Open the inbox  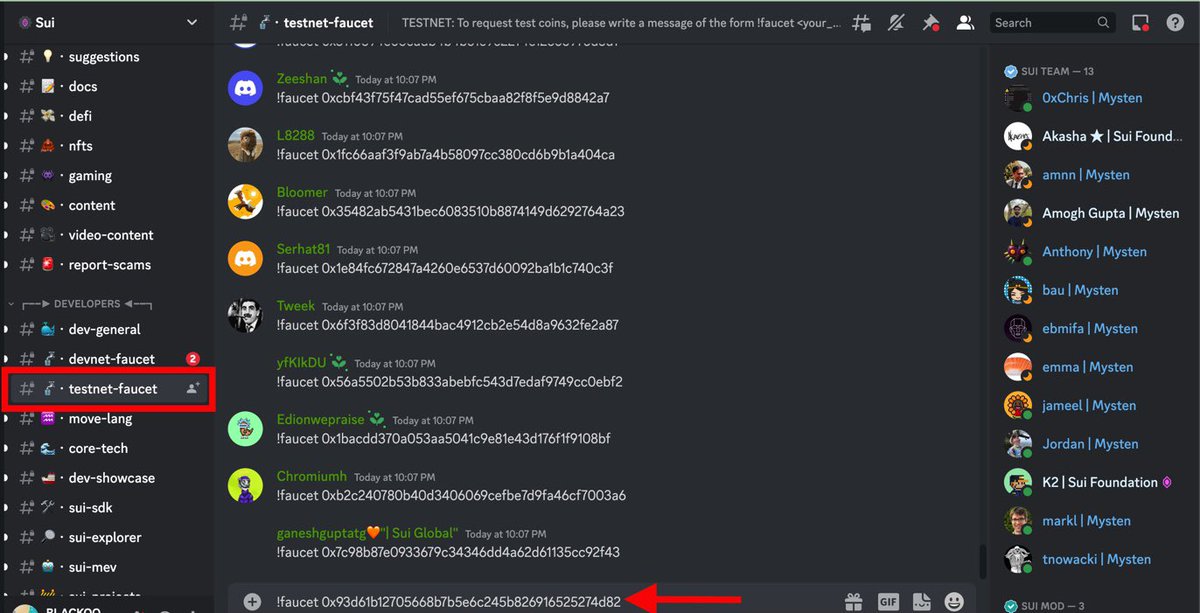pos(1141,21)
